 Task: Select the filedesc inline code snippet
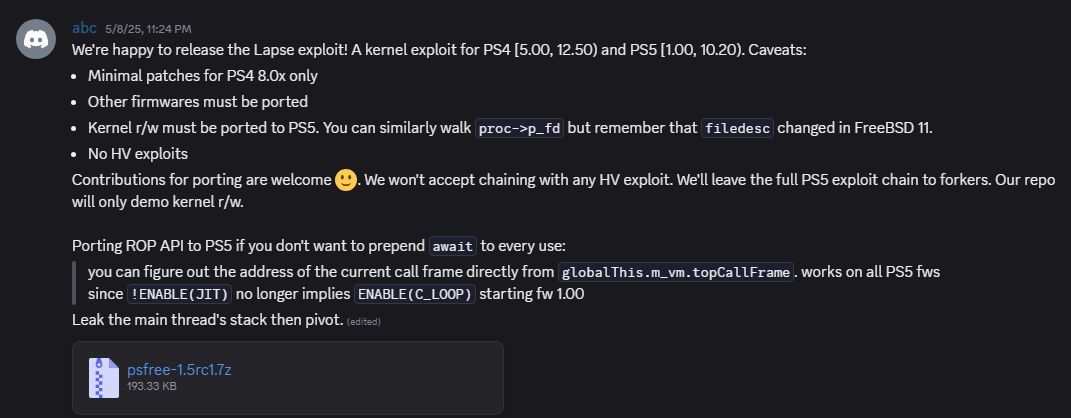pyautogui.click(x=738, y=128)
